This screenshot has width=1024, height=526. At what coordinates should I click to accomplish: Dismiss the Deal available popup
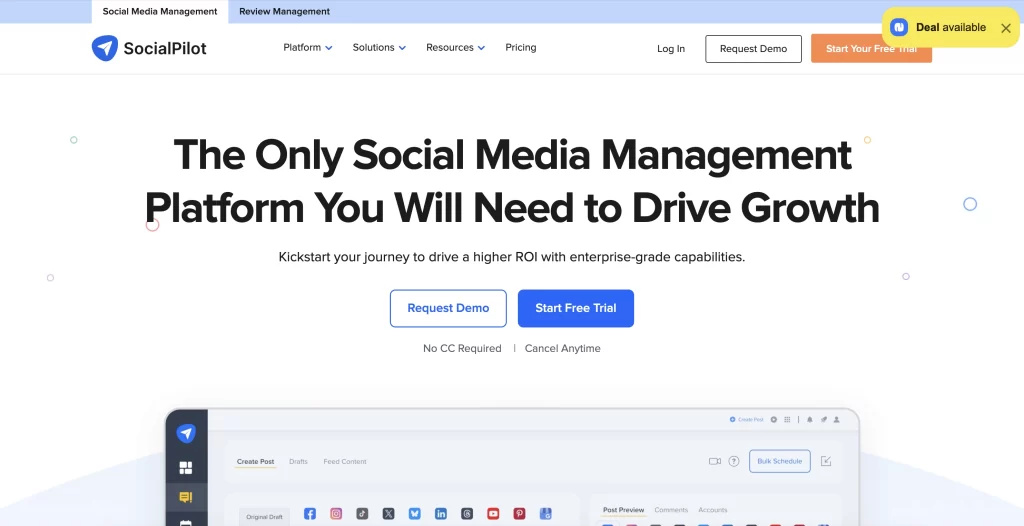click(1006, 28)
